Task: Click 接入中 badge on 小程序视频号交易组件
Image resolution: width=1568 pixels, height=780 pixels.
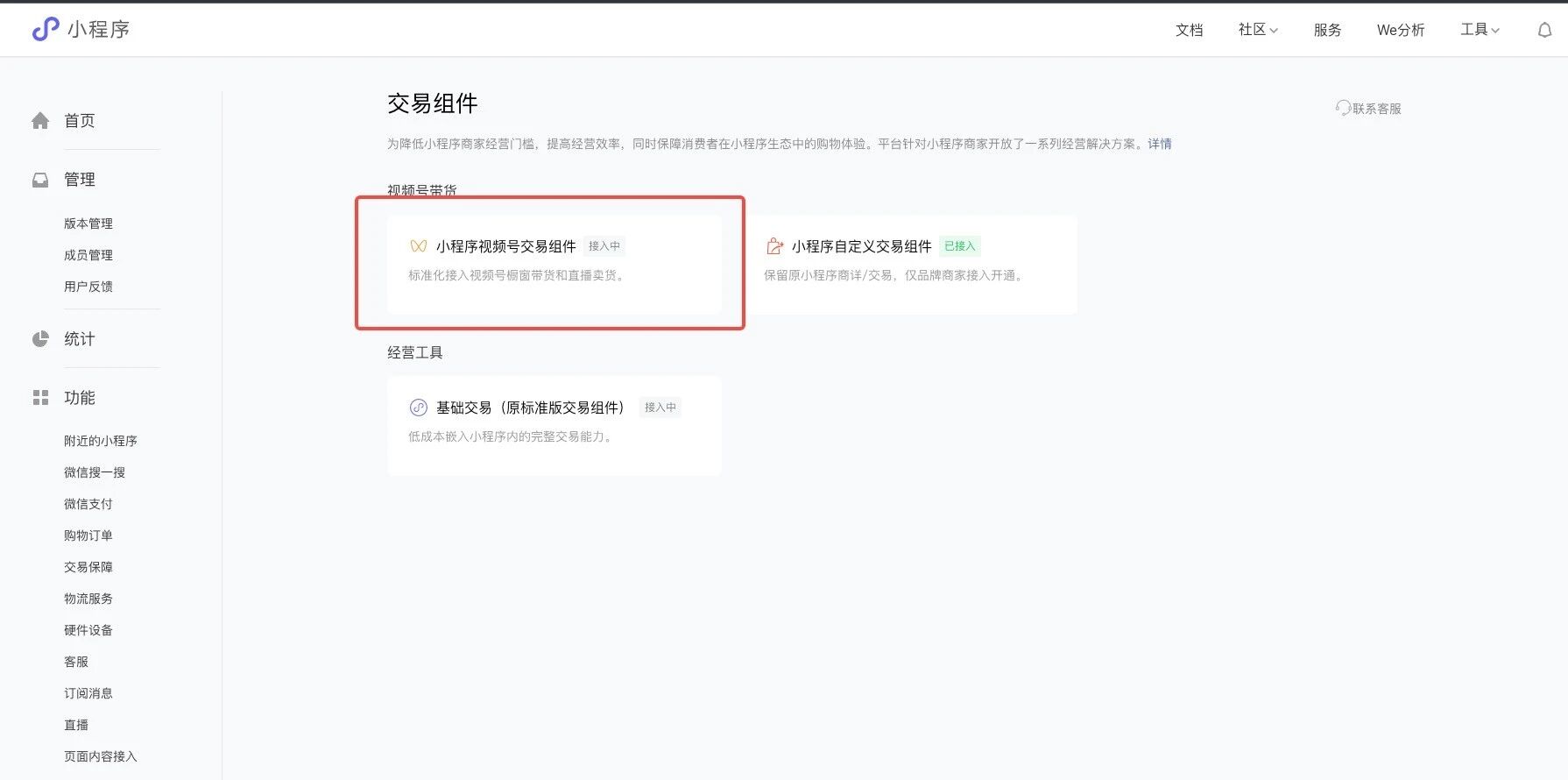Action: 604,246
